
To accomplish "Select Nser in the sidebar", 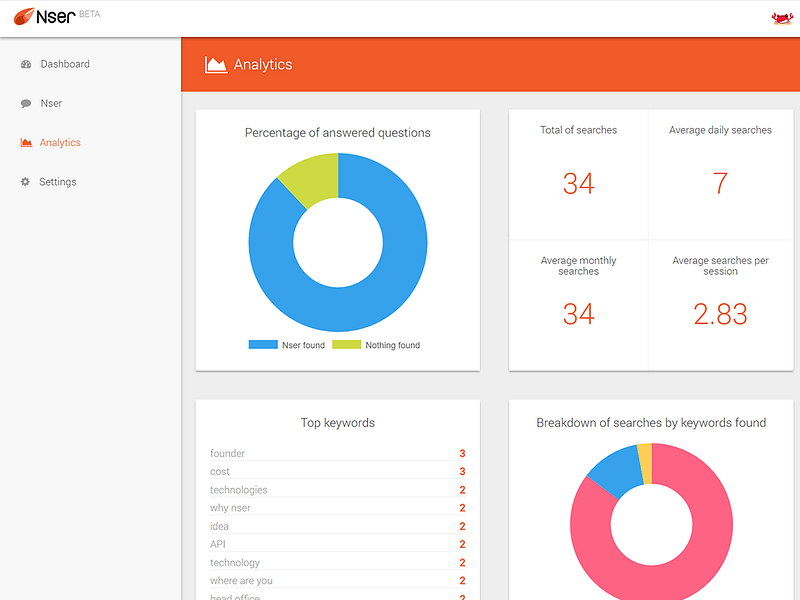I will click(x=51, y=104).
